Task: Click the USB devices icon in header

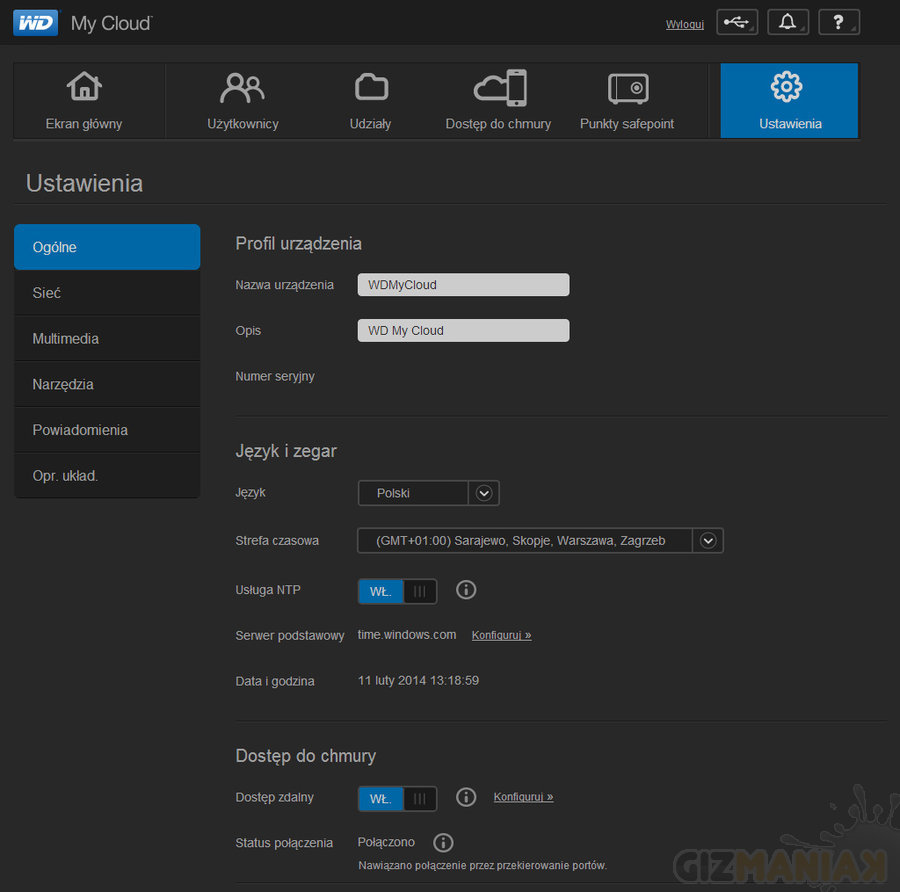Action: (x=737, y=23)
